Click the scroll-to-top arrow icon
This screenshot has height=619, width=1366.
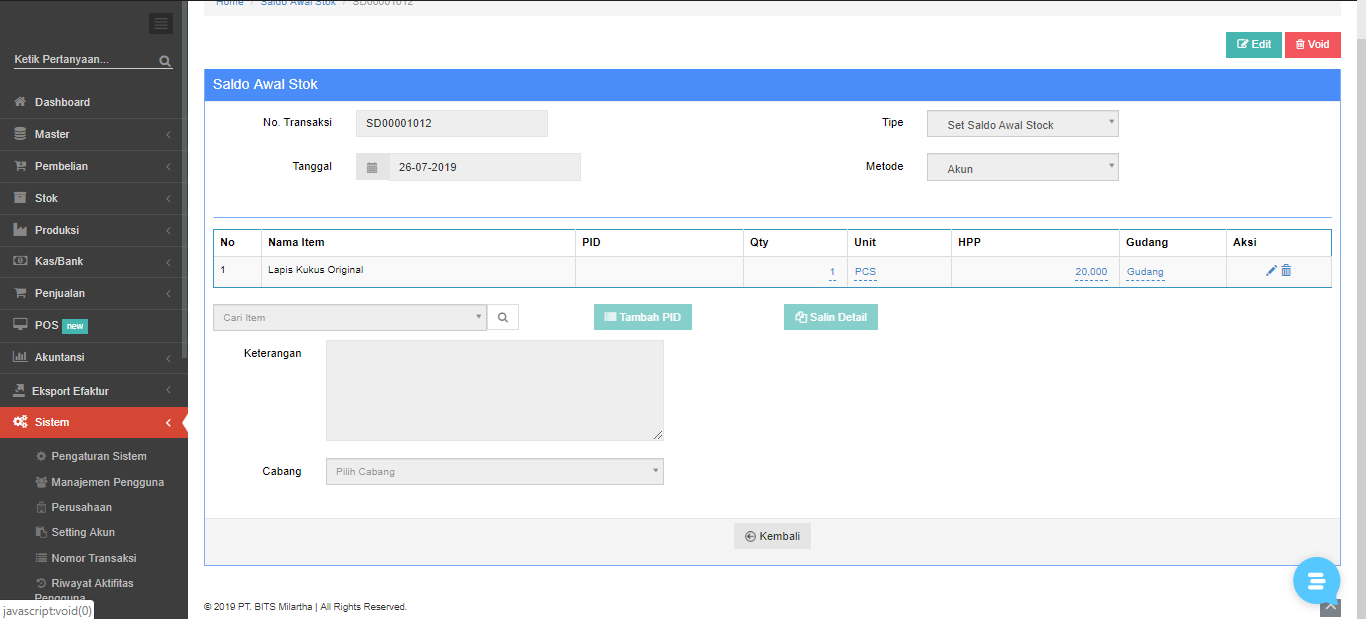coord(1329,607)
